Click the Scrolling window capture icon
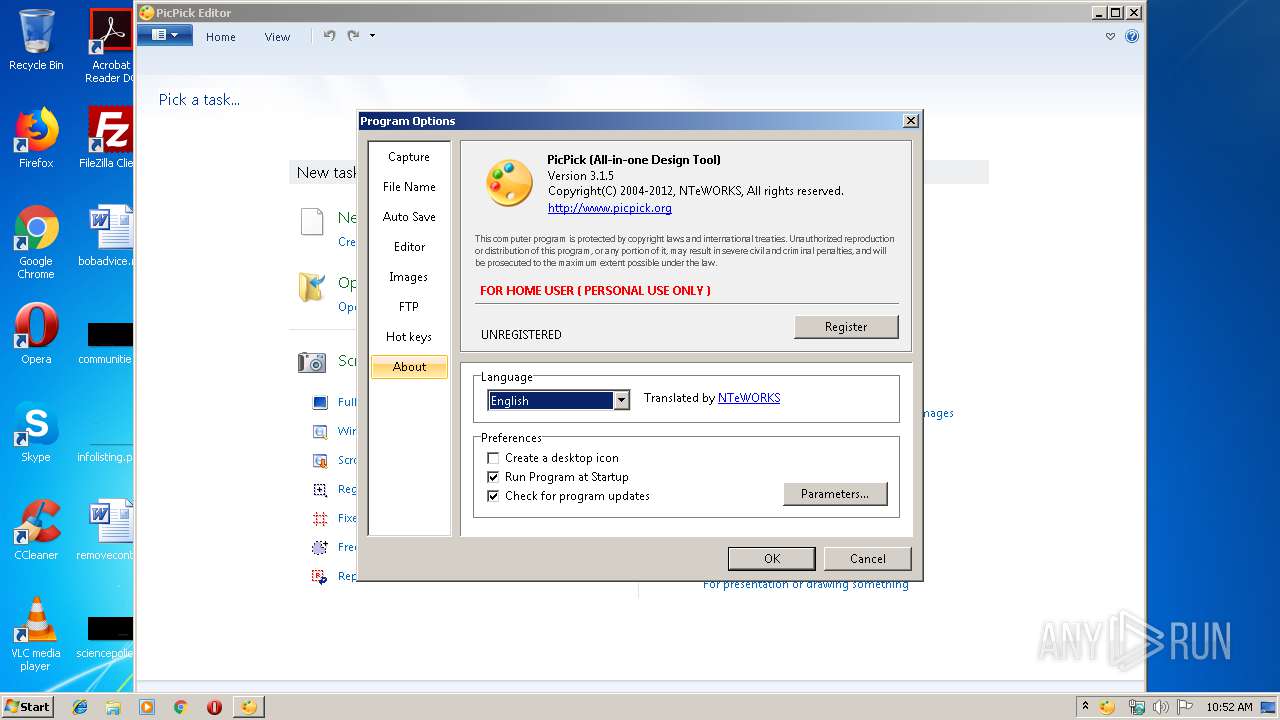The image size is (1280, 720). coord(320,461)
